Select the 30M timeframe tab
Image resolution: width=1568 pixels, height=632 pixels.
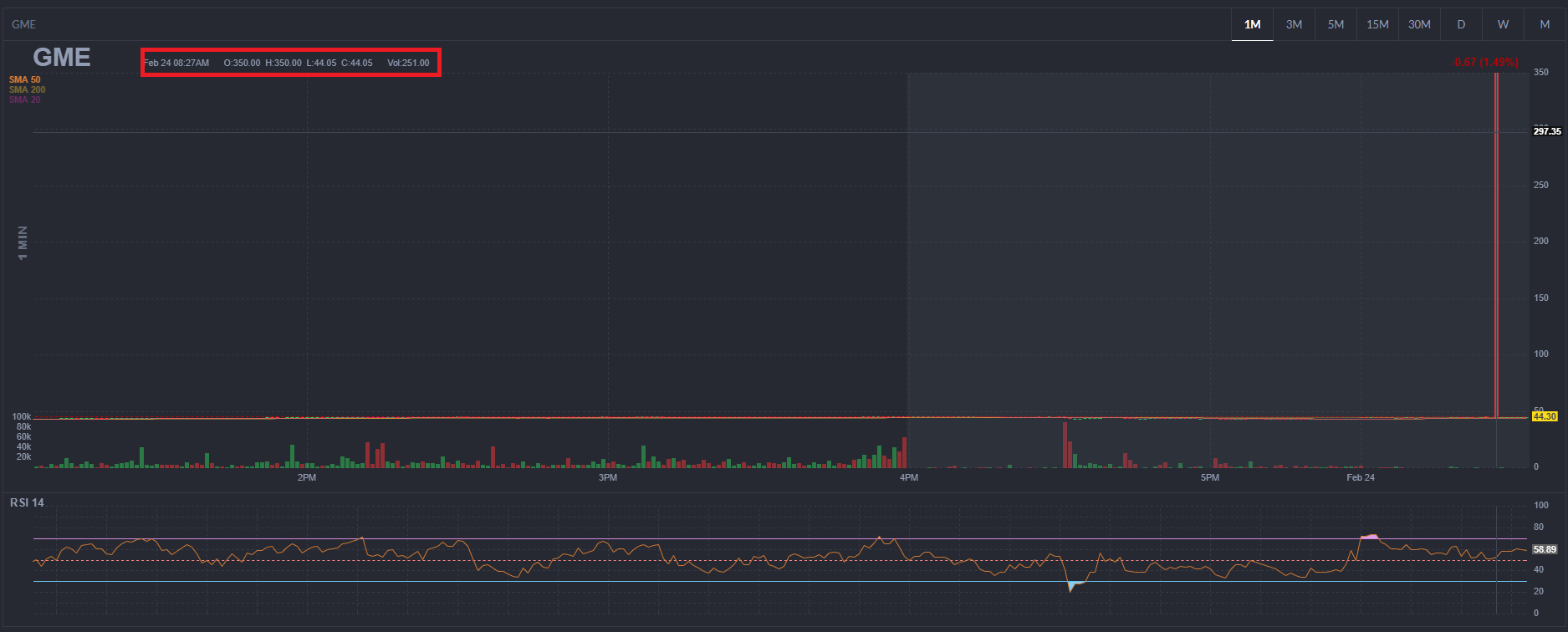1419,24
